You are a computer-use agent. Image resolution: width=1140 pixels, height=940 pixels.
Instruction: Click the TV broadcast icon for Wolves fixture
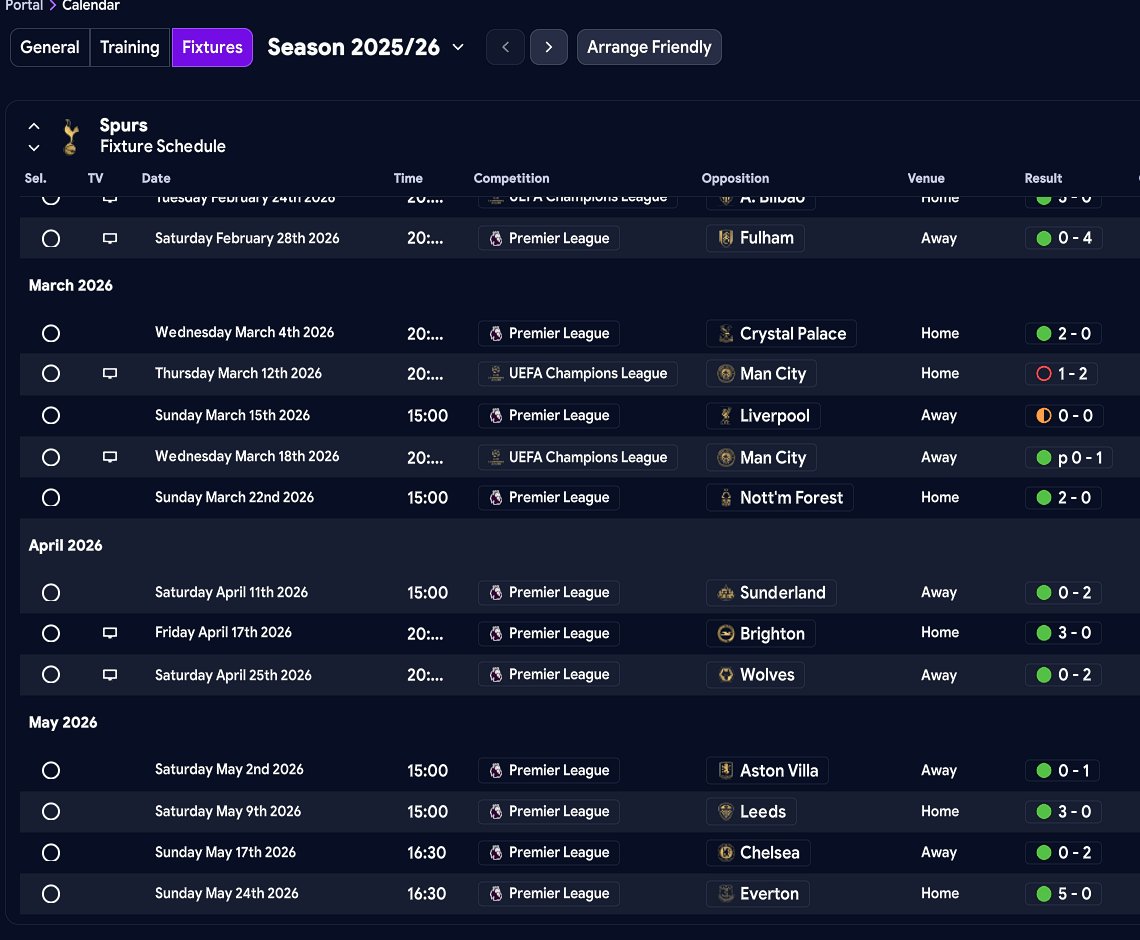pyautogui.click(x=110, y=675)
